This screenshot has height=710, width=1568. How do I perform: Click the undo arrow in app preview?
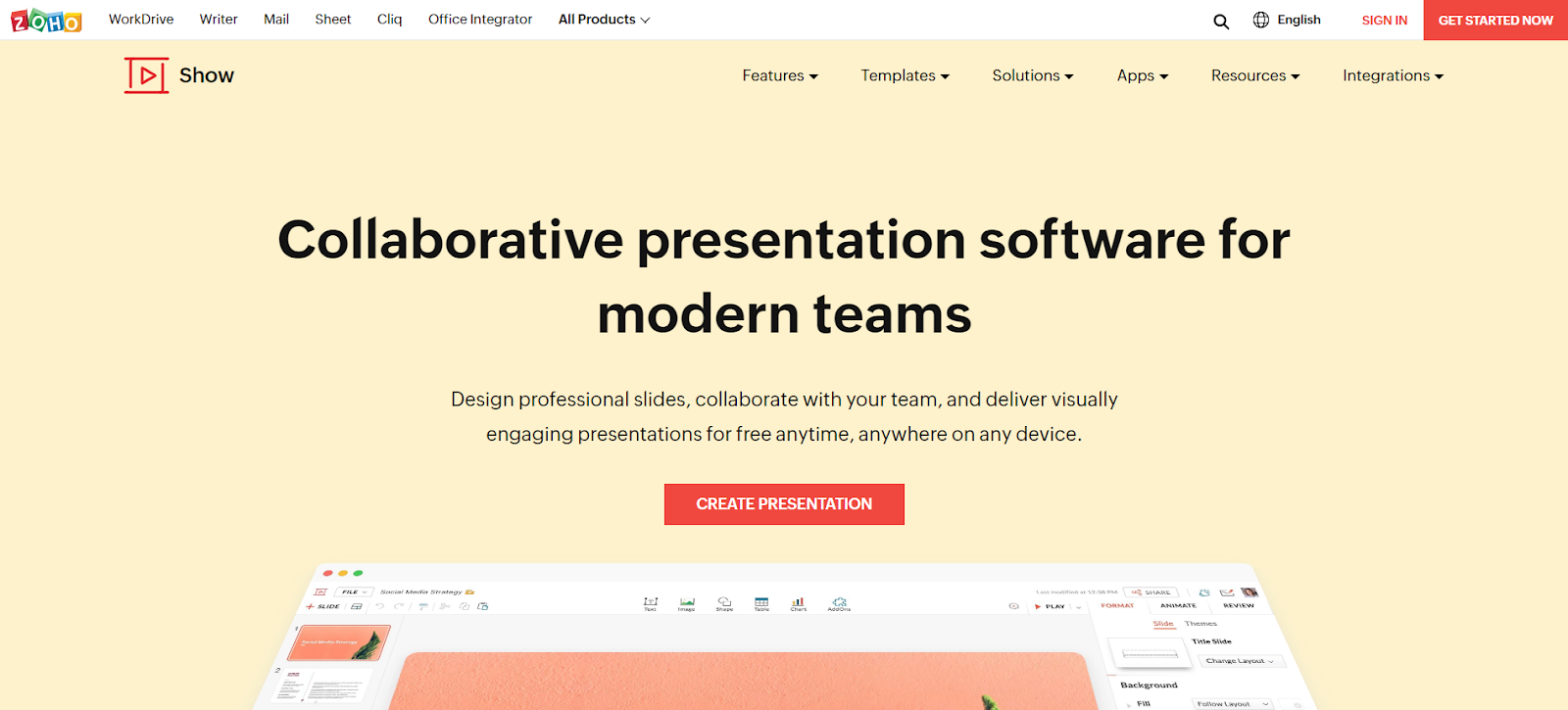(x=380, y=606)
